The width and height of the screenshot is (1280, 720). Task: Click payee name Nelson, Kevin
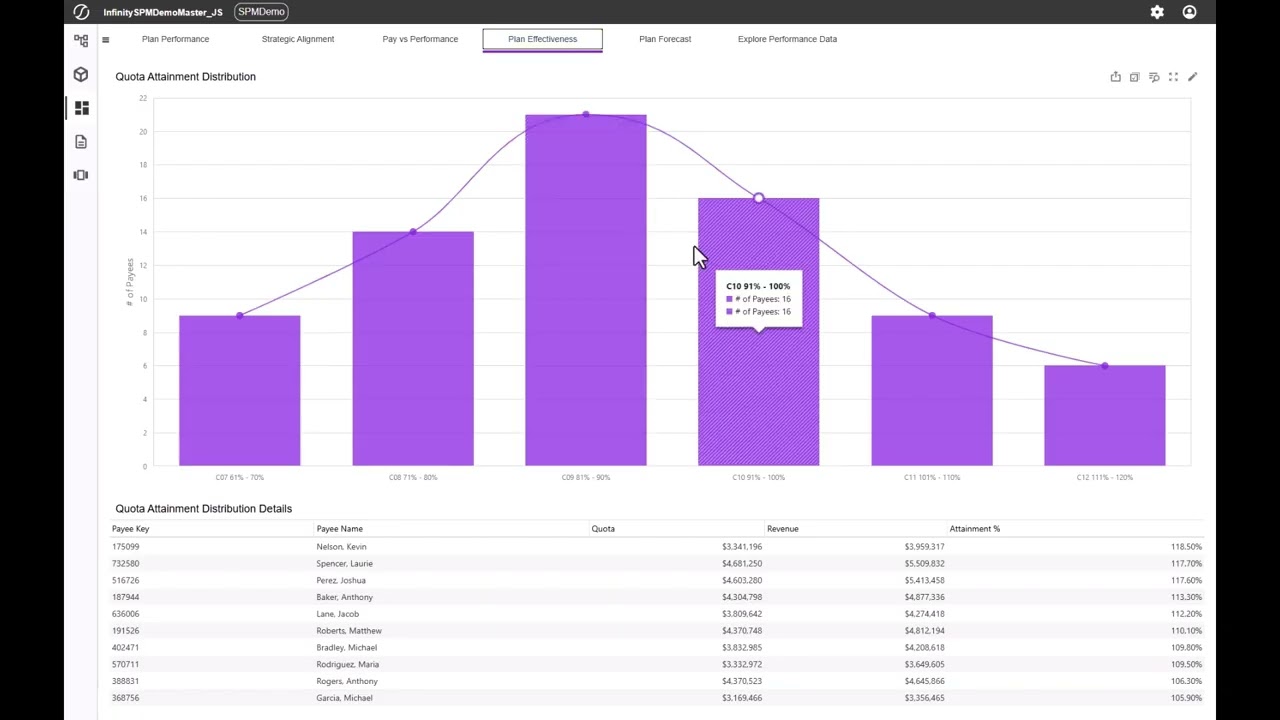[342, 547]
